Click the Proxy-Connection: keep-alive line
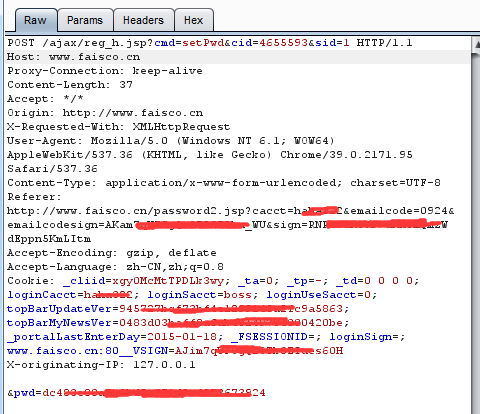 [105, 71]
